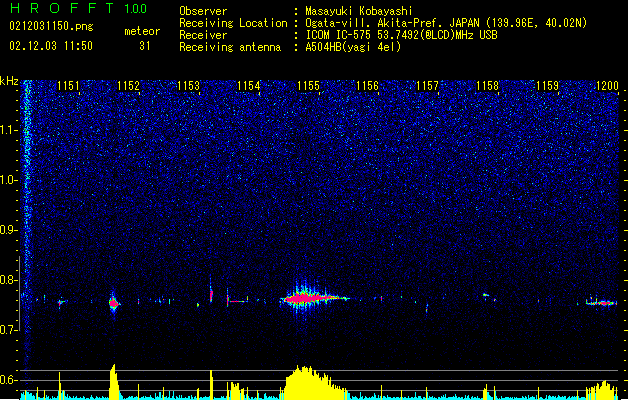Click the 1156 time marker
629x400 pixels.
point(367,86)
